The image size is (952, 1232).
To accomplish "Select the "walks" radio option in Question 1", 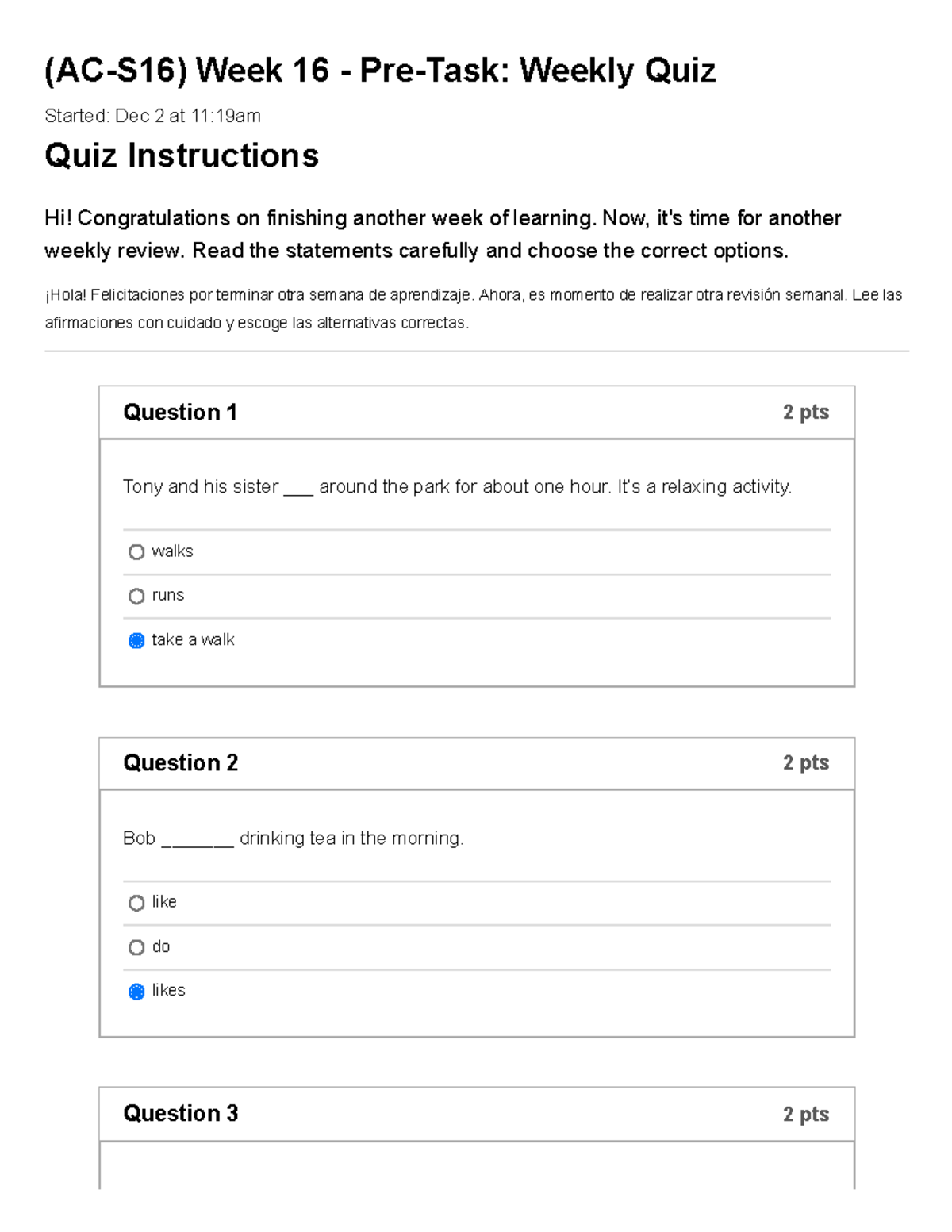I will 136,551.
